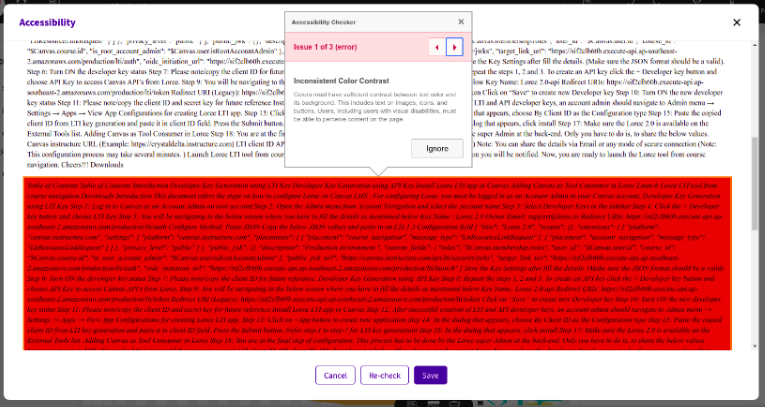Click the 'Accessibility Checker' popup title
The height and width of the screenshot is (407, 765).
coord(323,22)
